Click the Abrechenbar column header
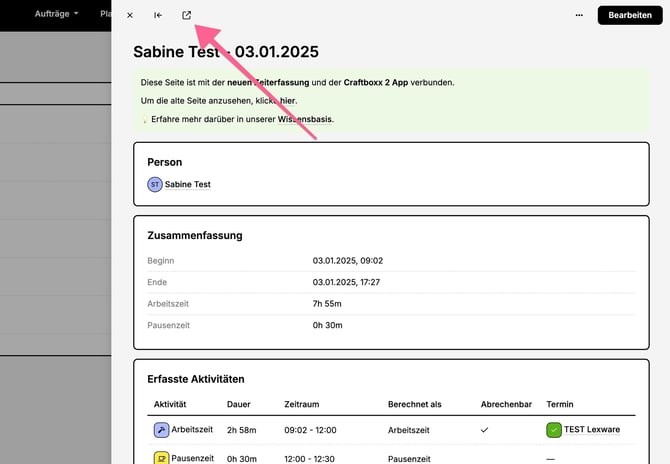This screenshot has height=464, width=670. pos(506,404)
